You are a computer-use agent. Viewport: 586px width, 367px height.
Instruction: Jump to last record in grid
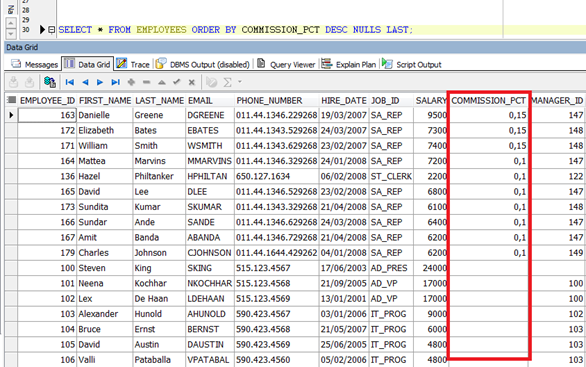pyautogui.click(x=115, y=82)
